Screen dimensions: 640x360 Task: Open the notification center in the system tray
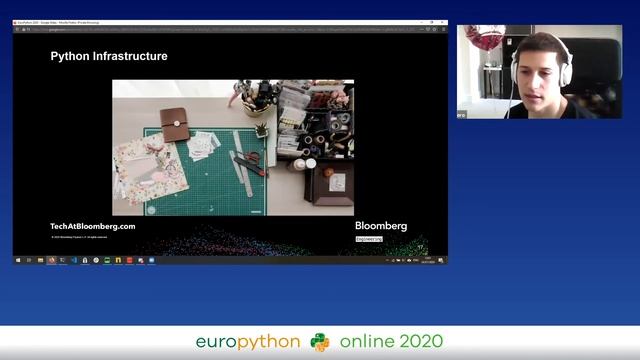tap(441, 260)
